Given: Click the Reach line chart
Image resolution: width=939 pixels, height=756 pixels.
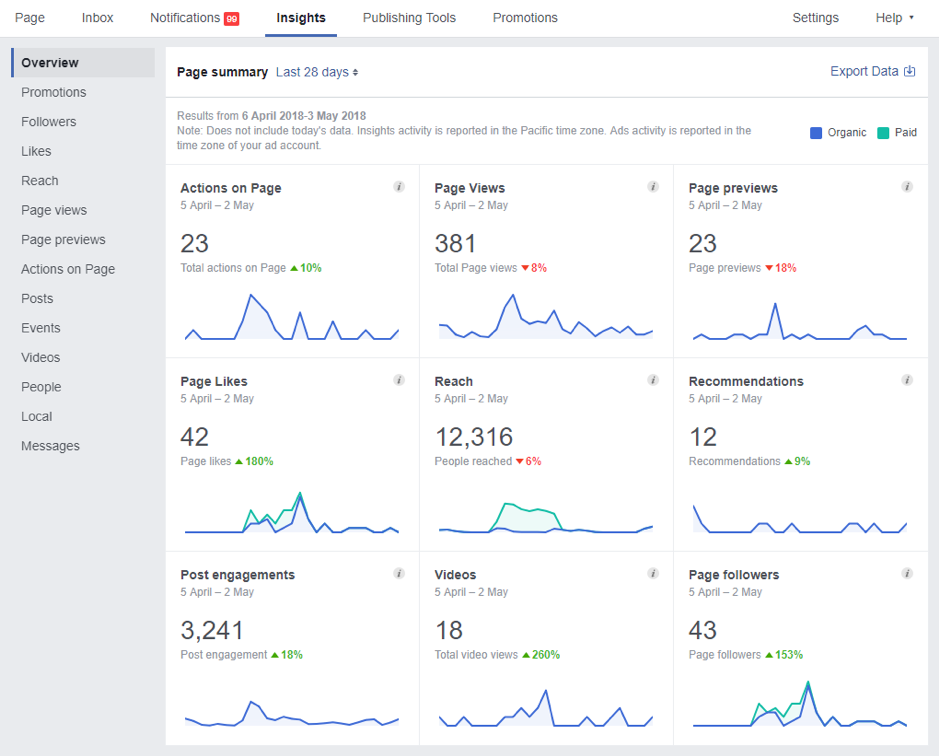Looking at the screenshot, I should [545, 518].
